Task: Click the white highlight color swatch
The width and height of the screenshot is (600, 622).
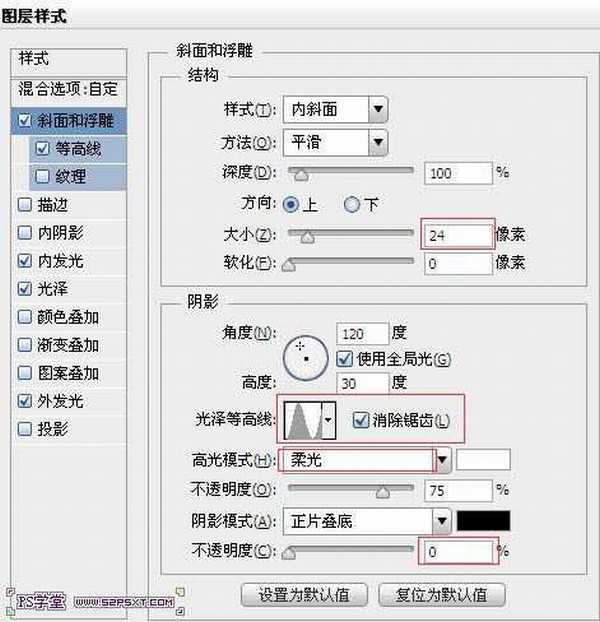Action: click(483, 460)
